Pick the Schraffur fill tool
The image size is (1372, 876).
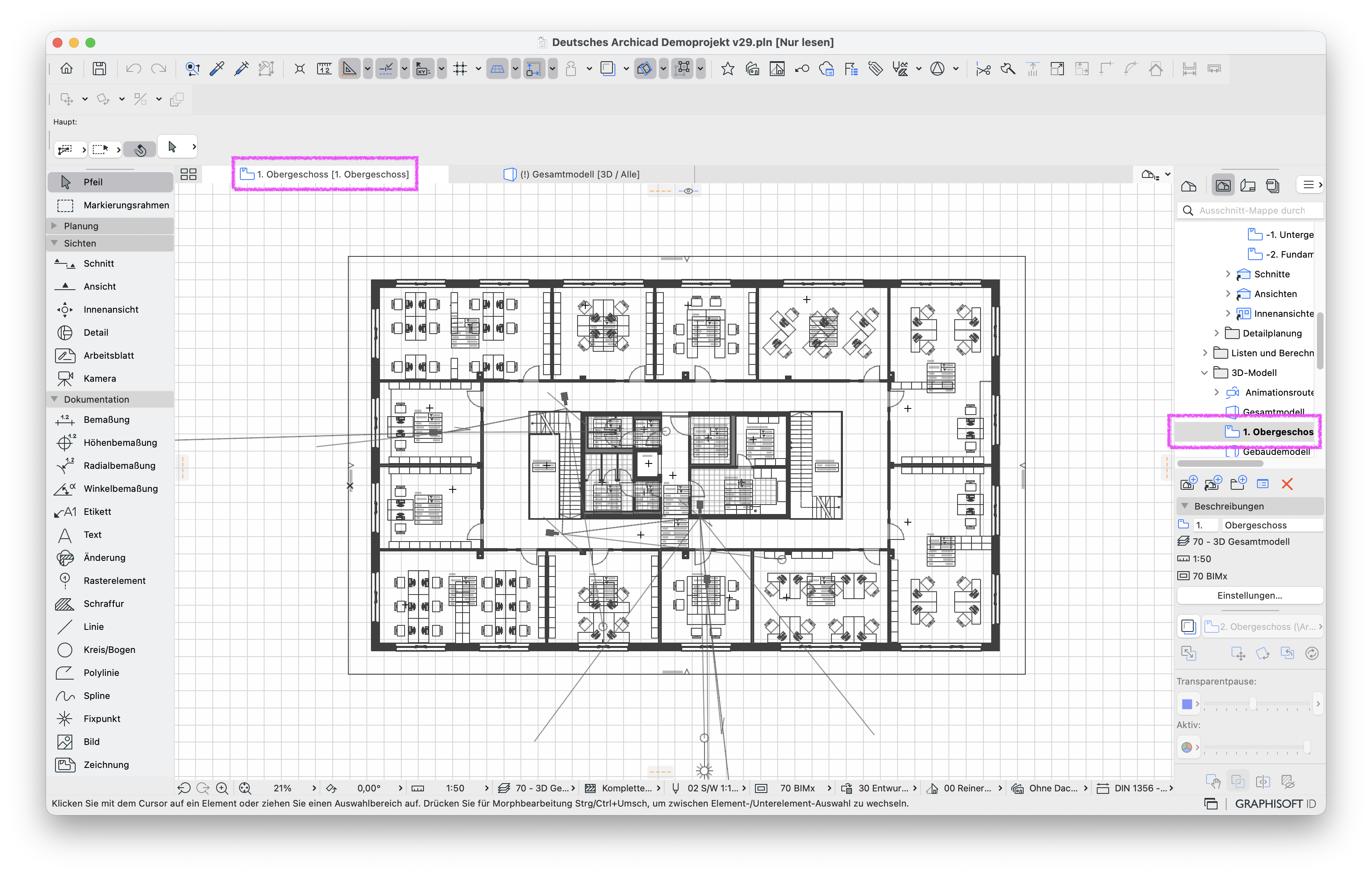(110, 604)
